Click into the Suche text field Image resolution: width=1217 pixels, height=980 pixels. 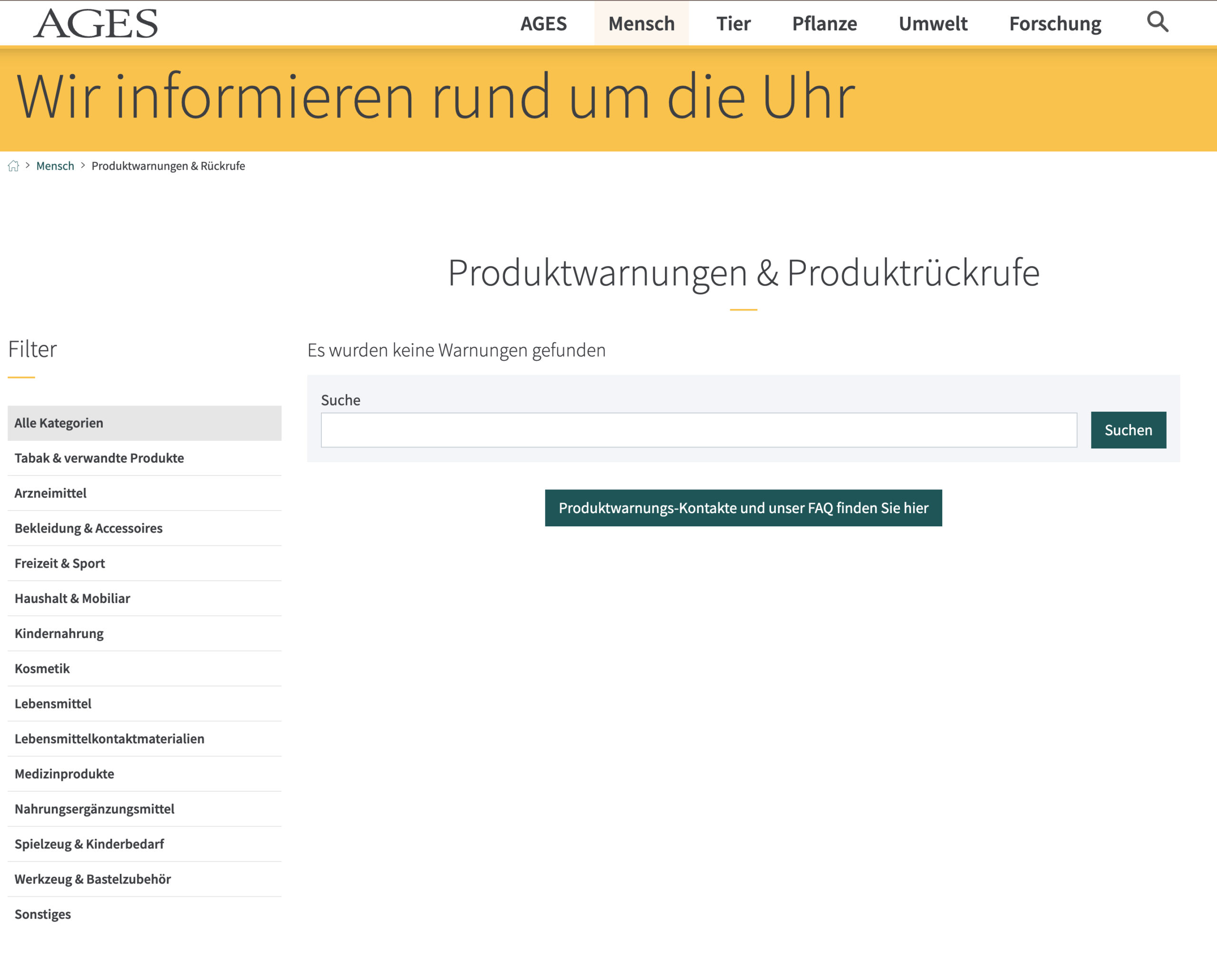(x=698, y=430)
